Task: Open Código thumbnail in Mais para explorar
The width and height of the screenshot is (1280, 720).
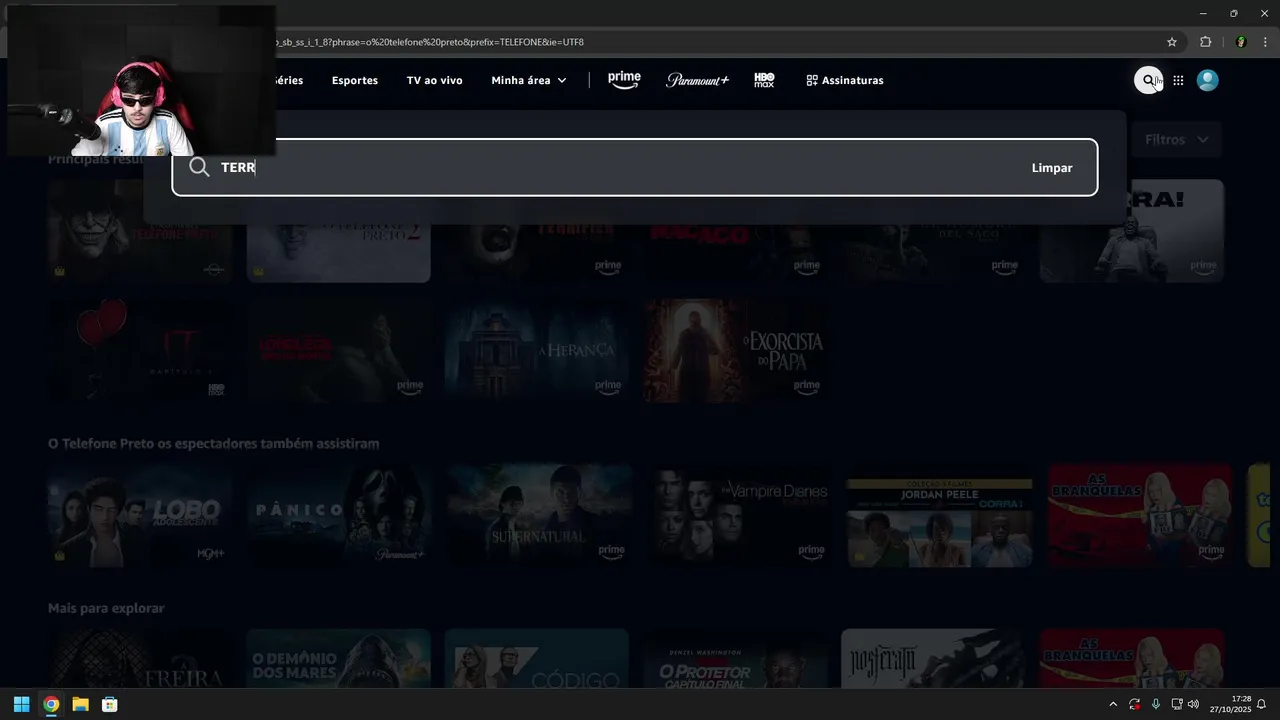Action: [x=537, y=659]
